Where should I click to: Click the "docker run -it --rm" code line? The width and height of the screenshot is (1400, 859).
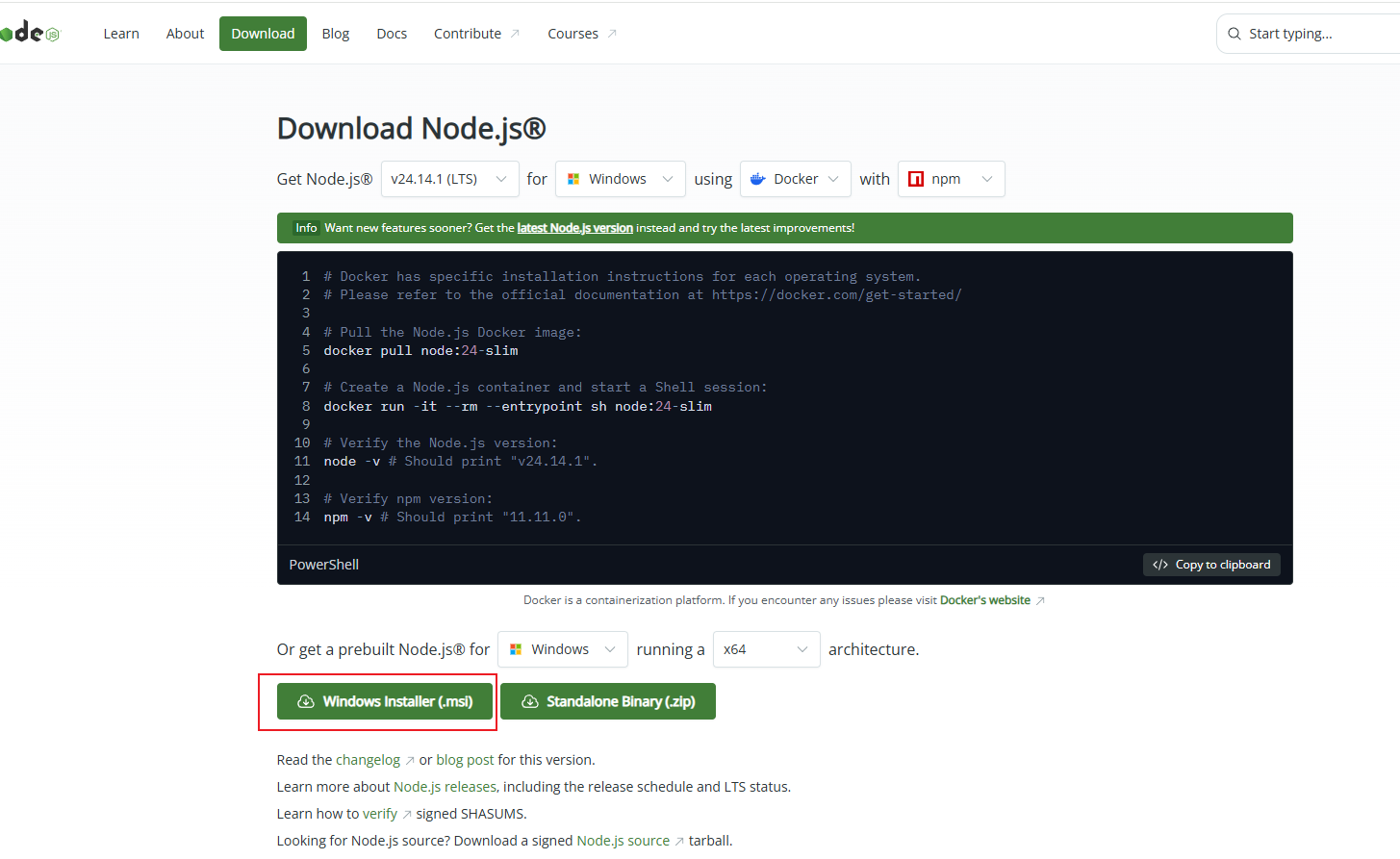(518, 407)
